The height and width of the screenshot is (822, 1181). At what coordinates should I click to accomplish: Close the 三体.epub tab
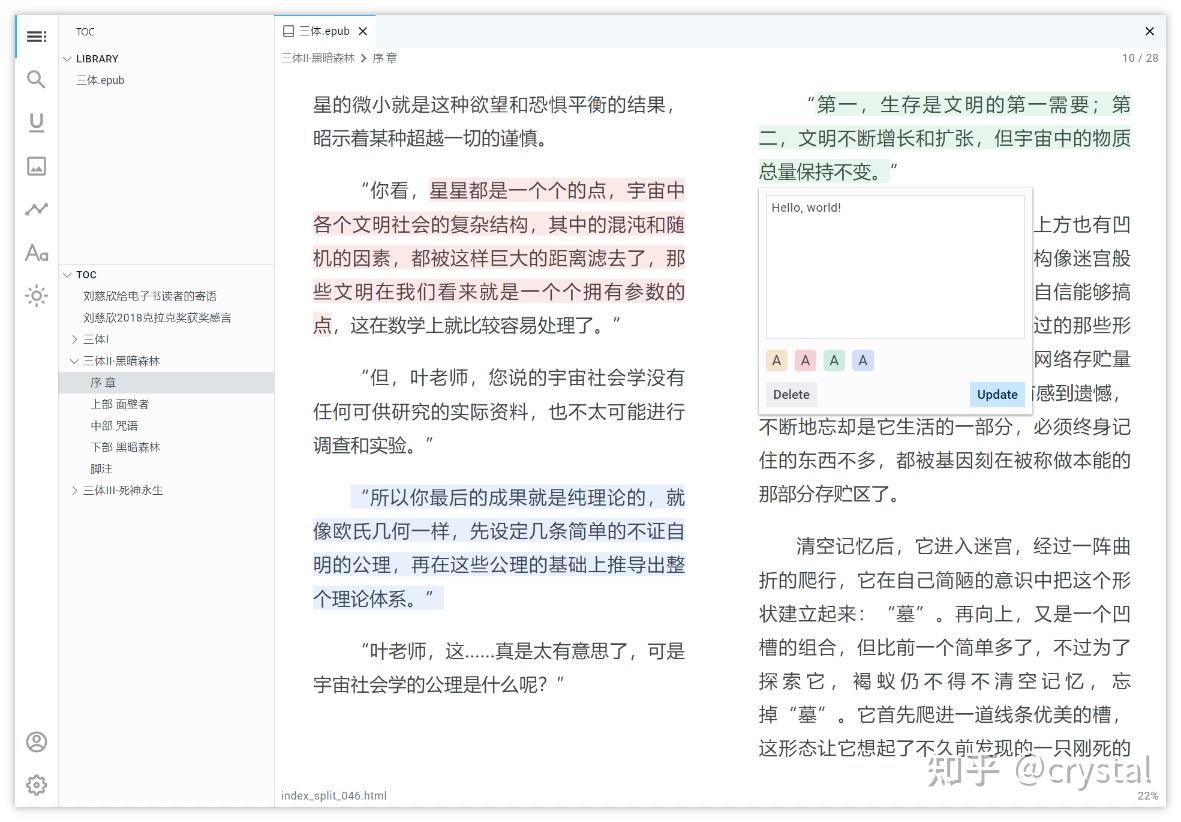pos(363,32)
